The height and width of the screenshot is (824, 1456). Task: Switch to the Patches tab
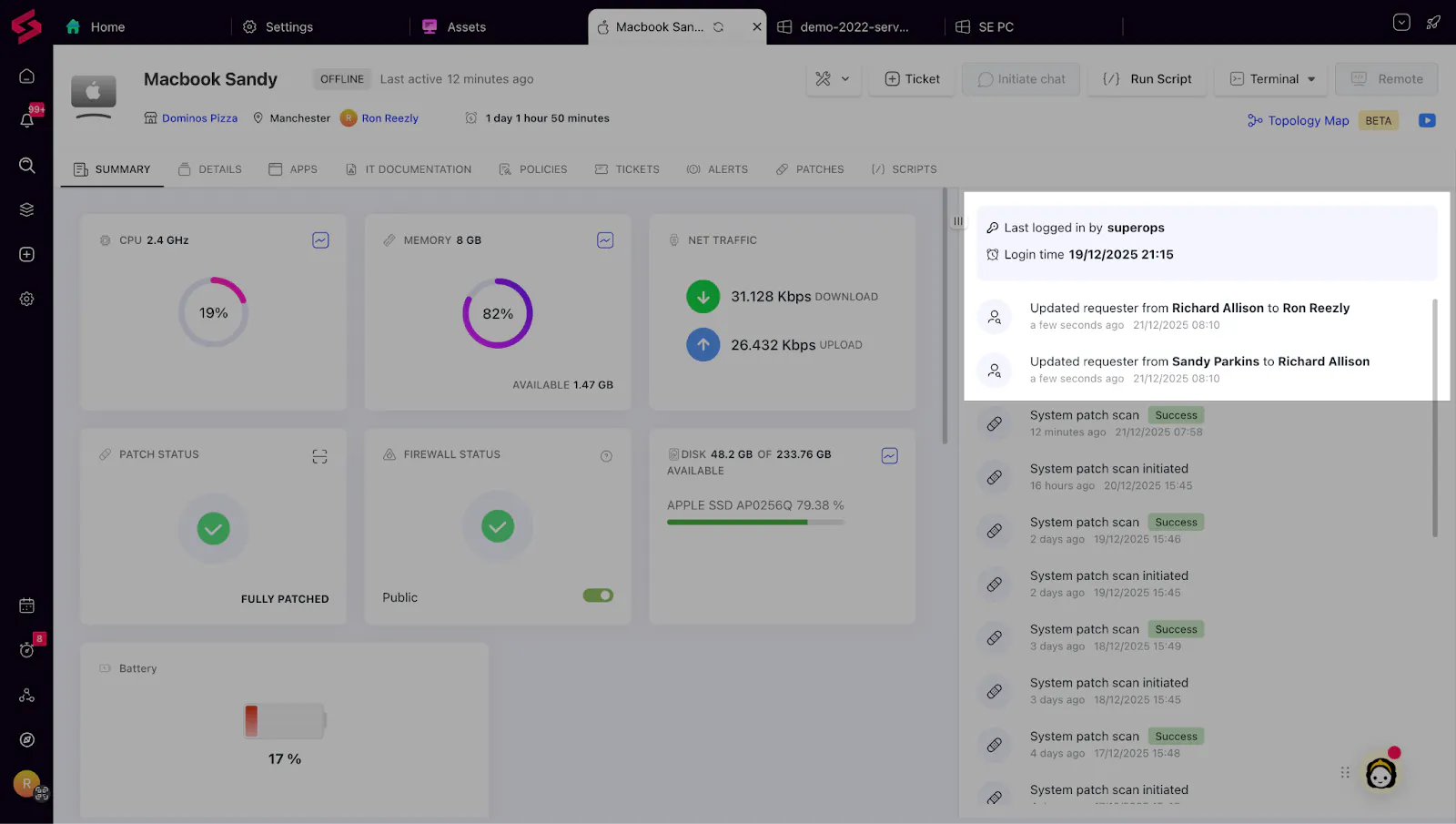810,169
